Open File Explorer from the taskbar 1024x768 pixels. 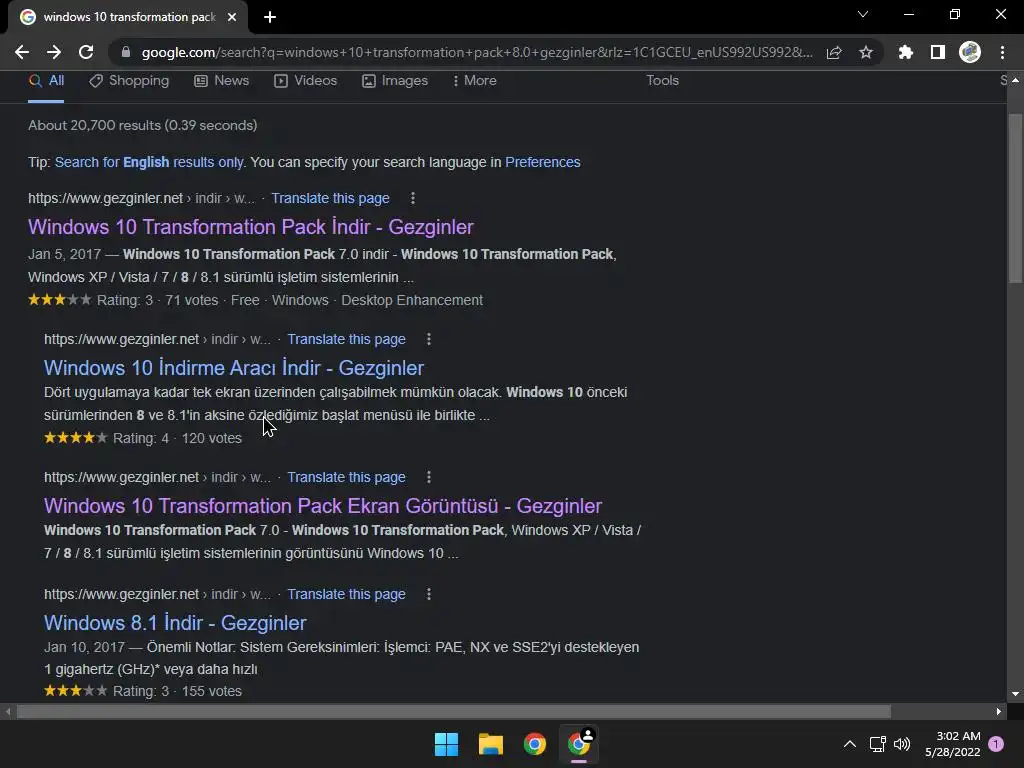click(x=490, y=744)
